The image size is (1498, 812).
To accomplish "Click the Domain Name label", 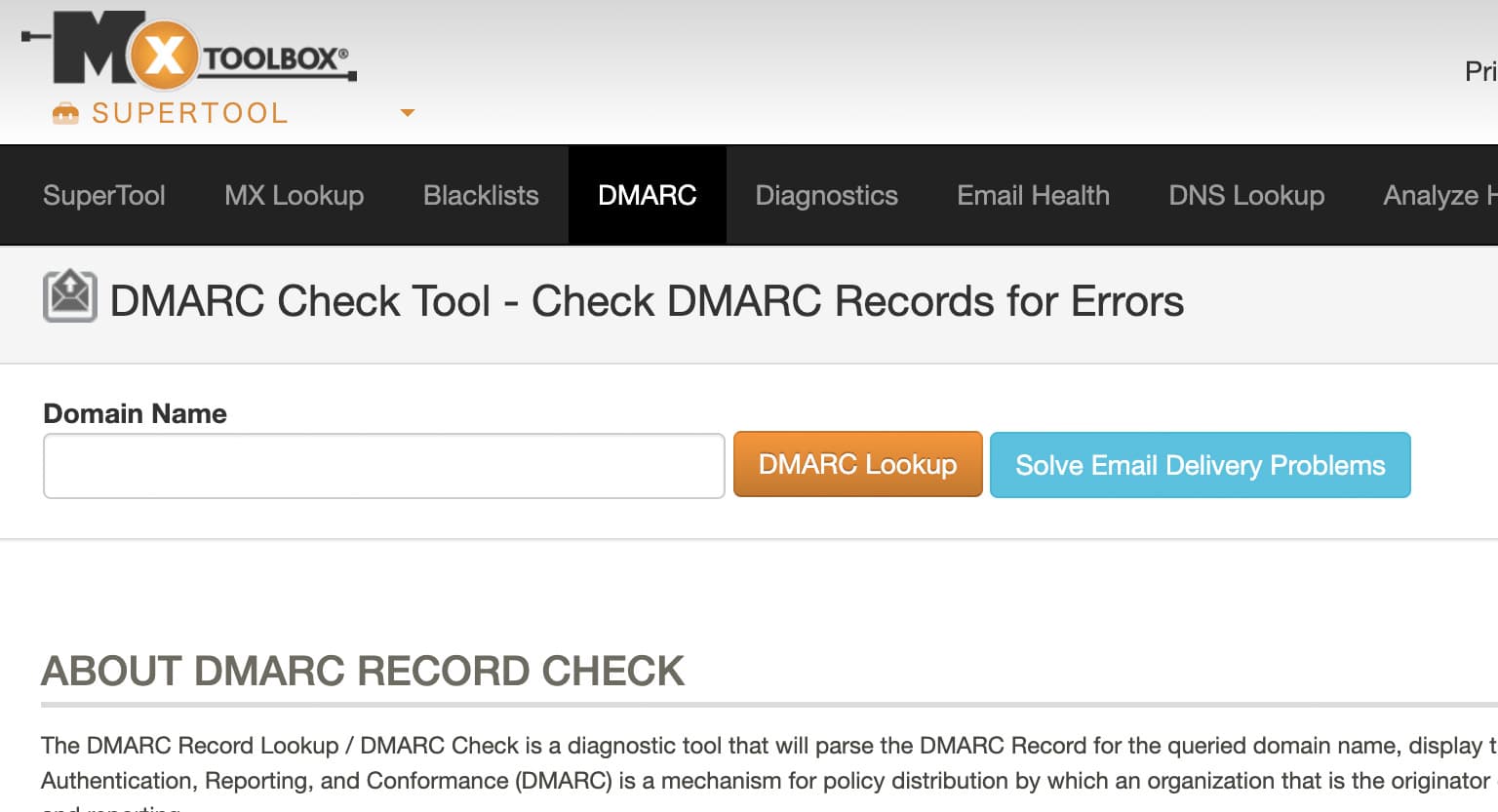I will point(136,413).
